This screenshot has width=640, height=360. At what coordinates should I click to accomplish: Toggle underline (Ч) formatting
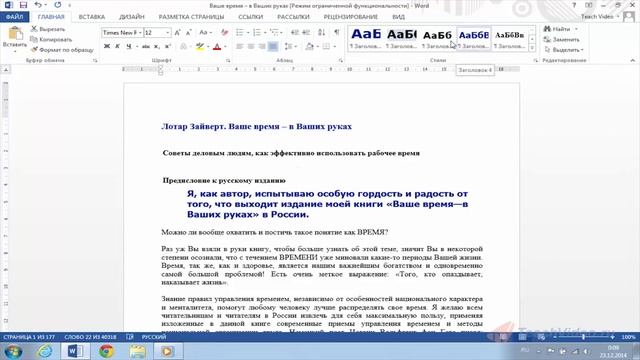coord(129,47)
